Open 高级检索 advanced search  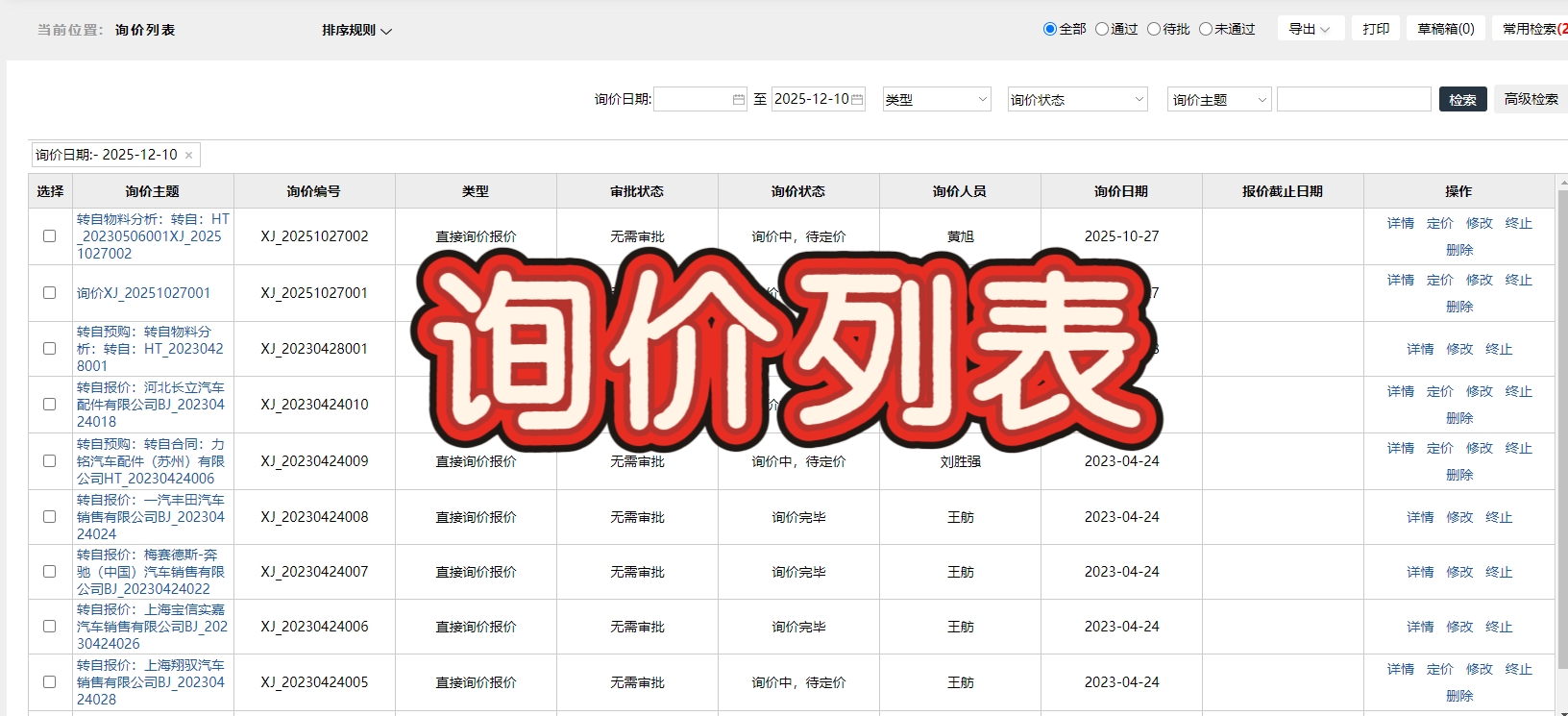point(1531,99)
